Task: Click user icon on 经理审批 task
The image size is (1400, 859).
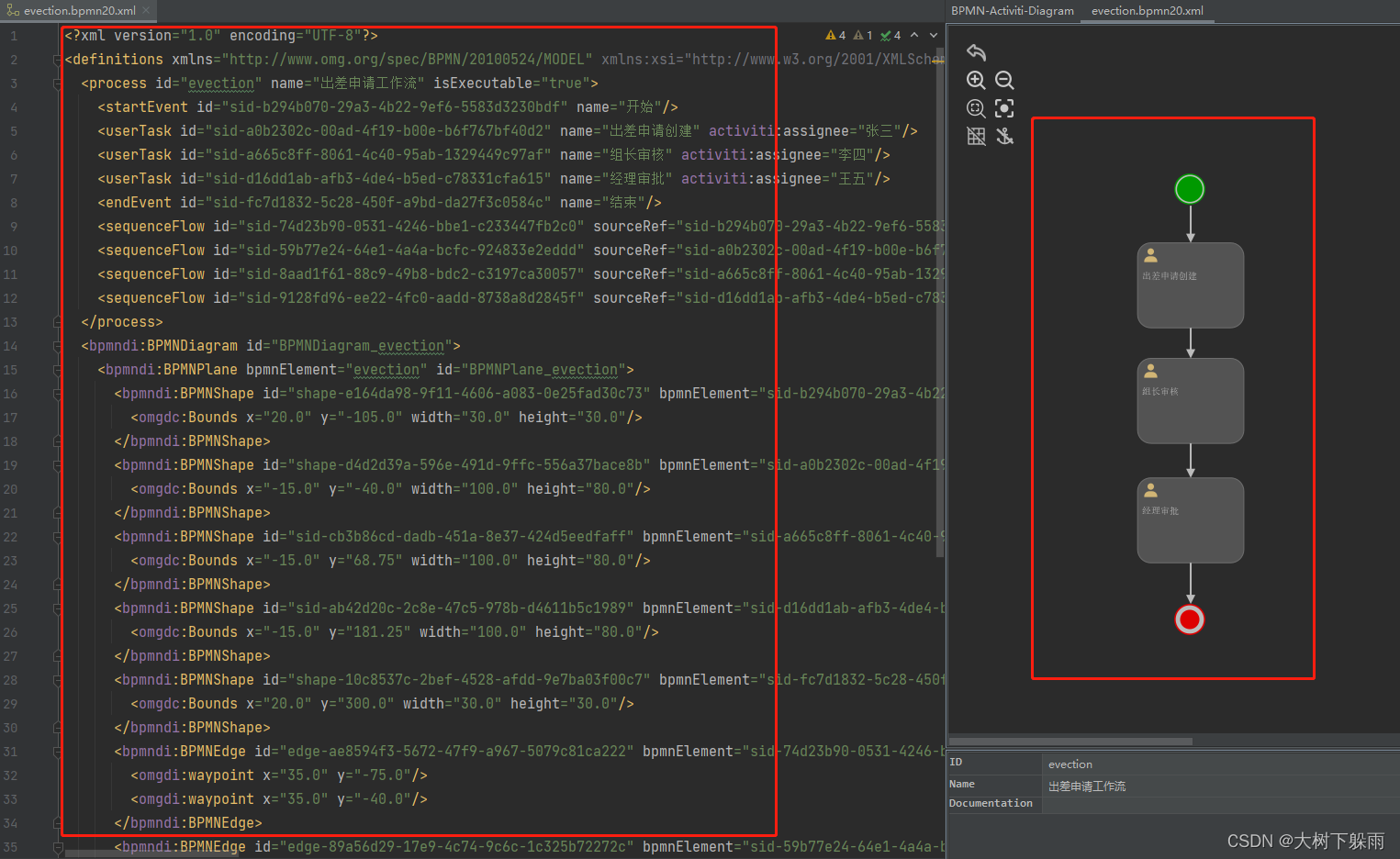Action: (1150, 491)
